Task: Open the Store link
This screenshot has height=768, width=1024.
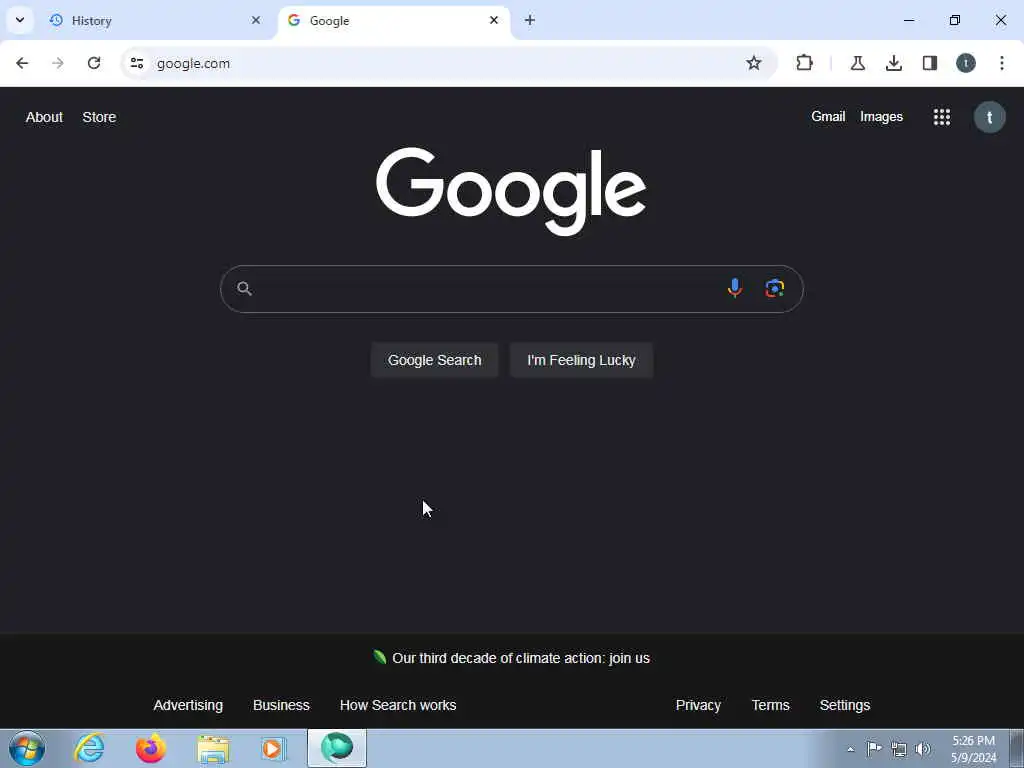Action: (99, 117)
